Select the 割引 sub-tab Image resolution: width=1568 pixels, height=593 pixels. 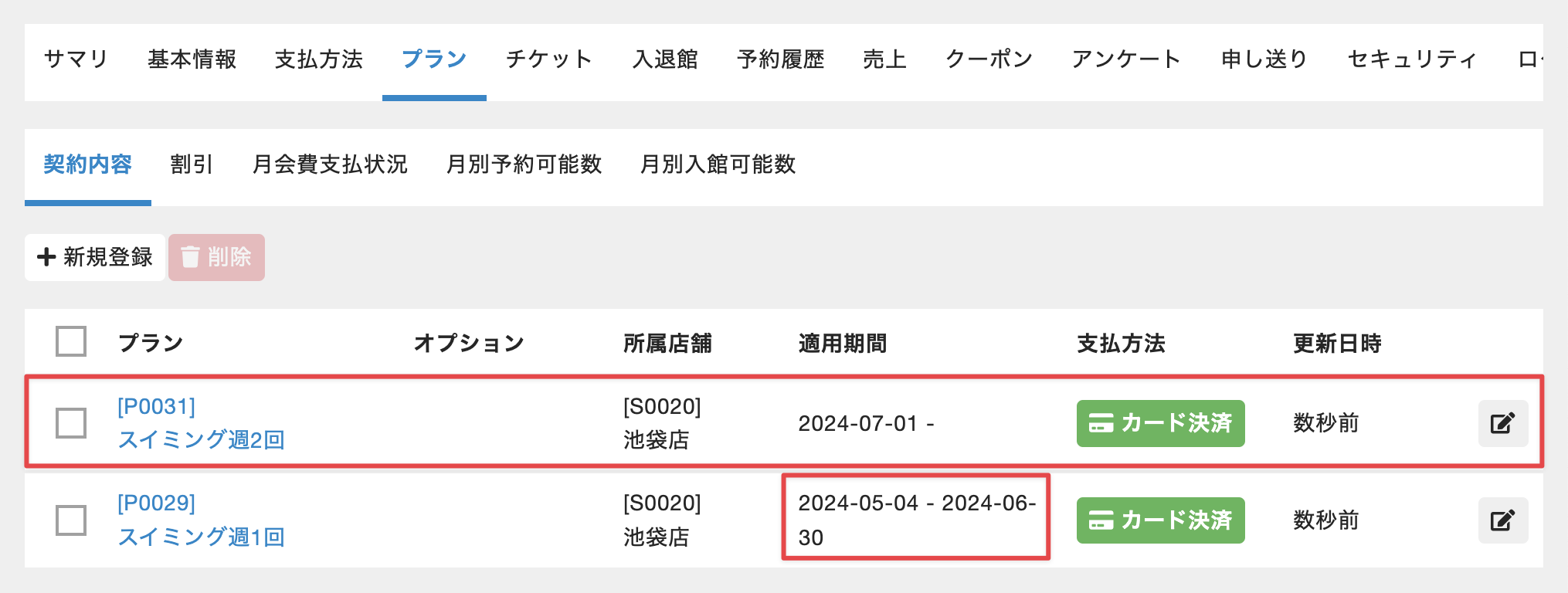(x=192, y=164)
